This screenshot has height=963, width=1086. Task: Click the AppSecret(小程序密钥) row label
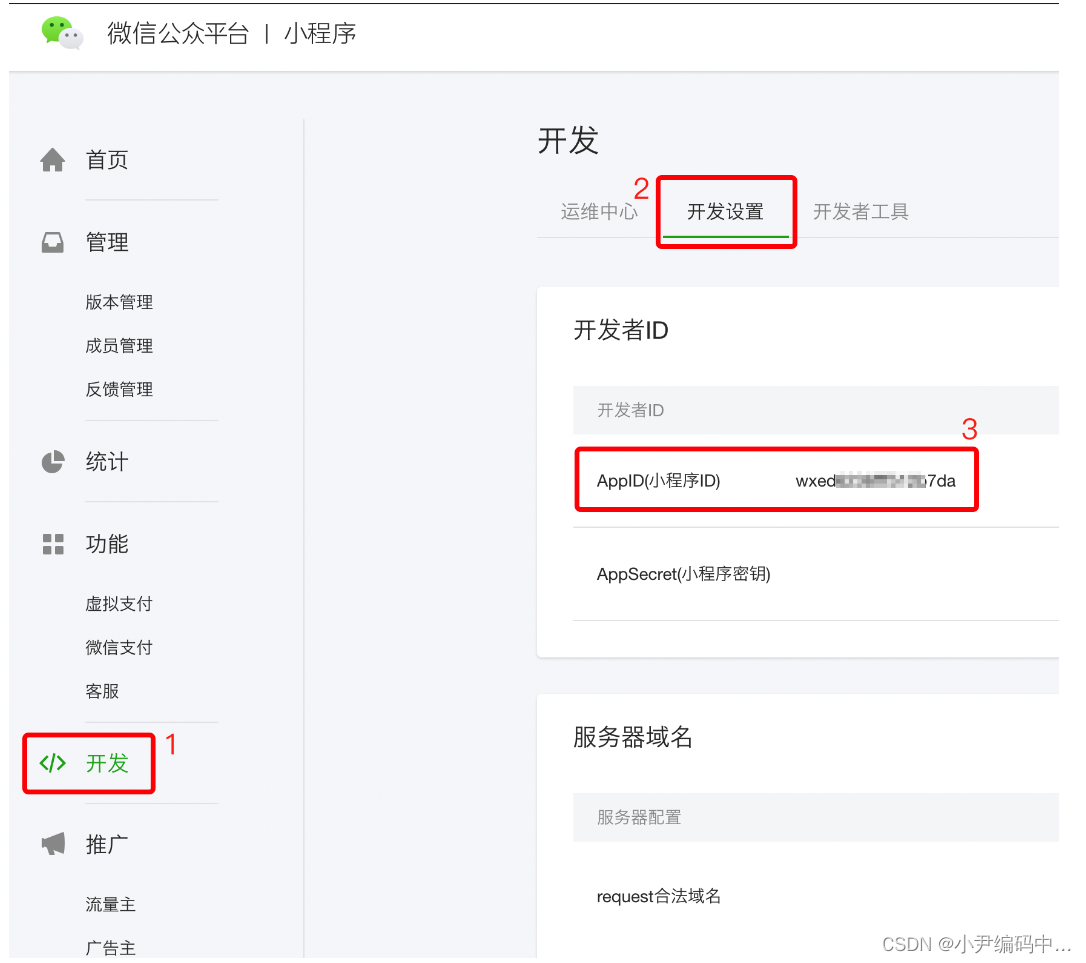pos(684,574)
